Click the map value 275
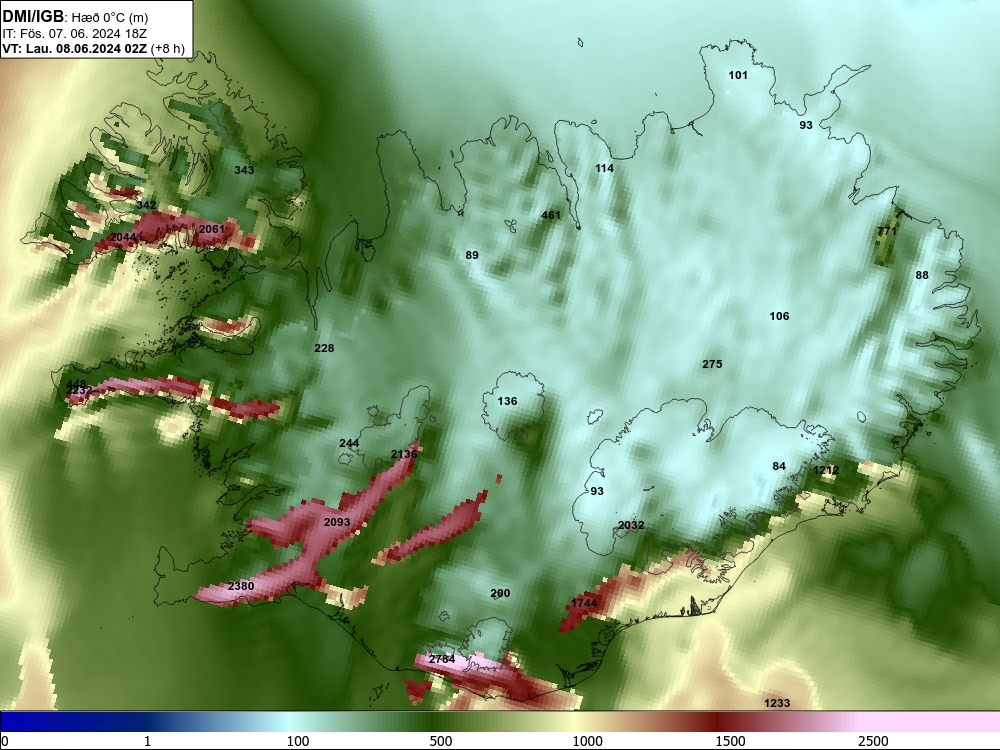The image size is (1000, 750). 712,364
